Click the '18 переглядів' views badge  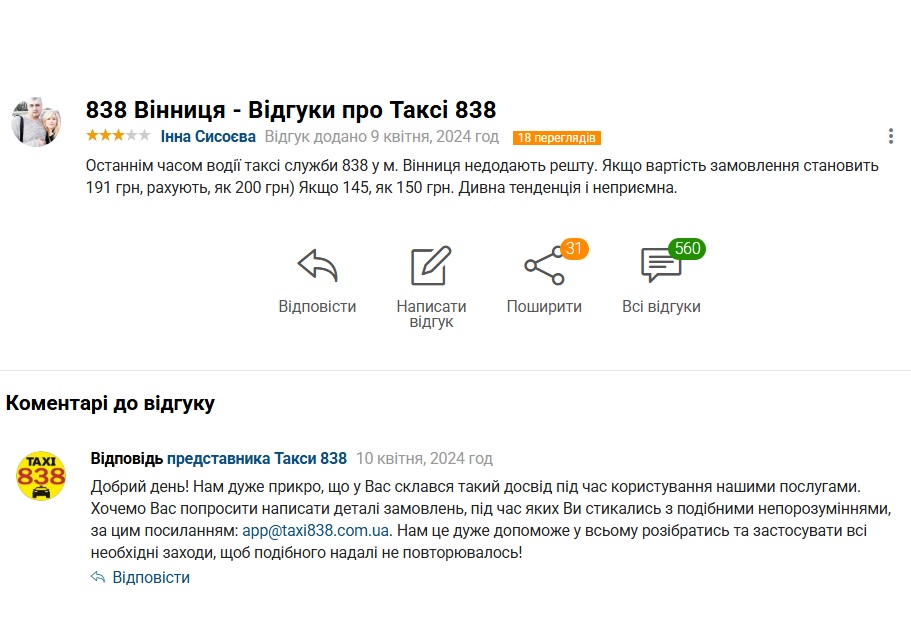coord(557,138)
